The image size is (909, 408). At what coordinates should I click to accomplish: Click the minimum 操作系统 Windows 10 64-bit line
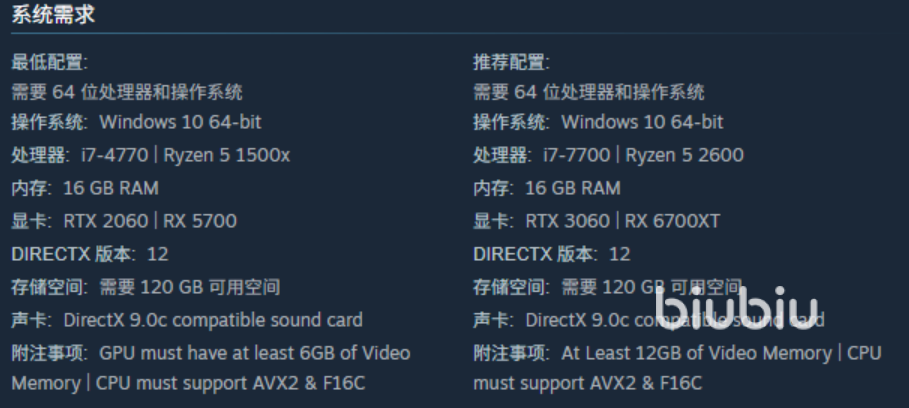click(136, 122)
